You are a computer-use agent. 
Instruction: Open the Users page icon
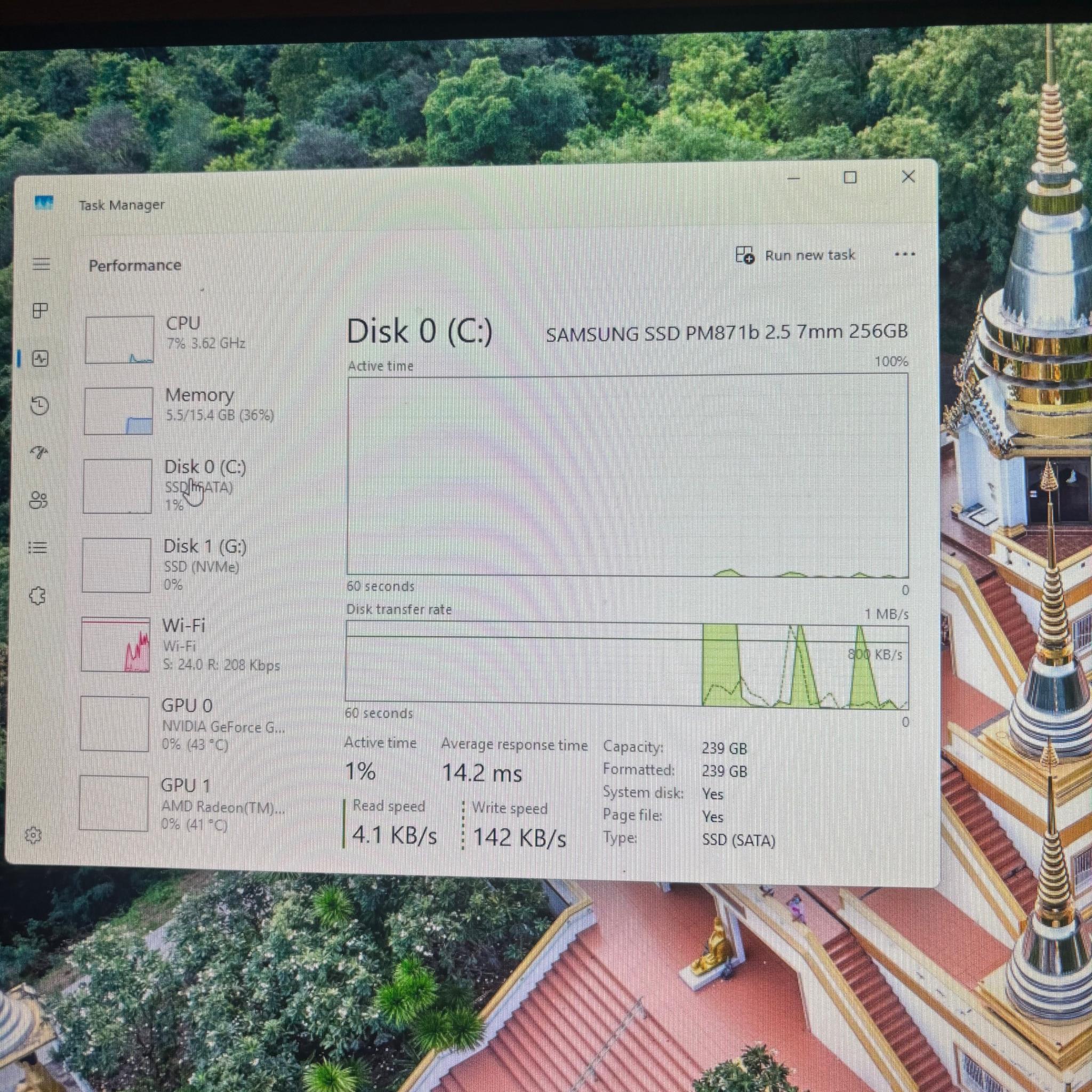[x=38, y=500]
